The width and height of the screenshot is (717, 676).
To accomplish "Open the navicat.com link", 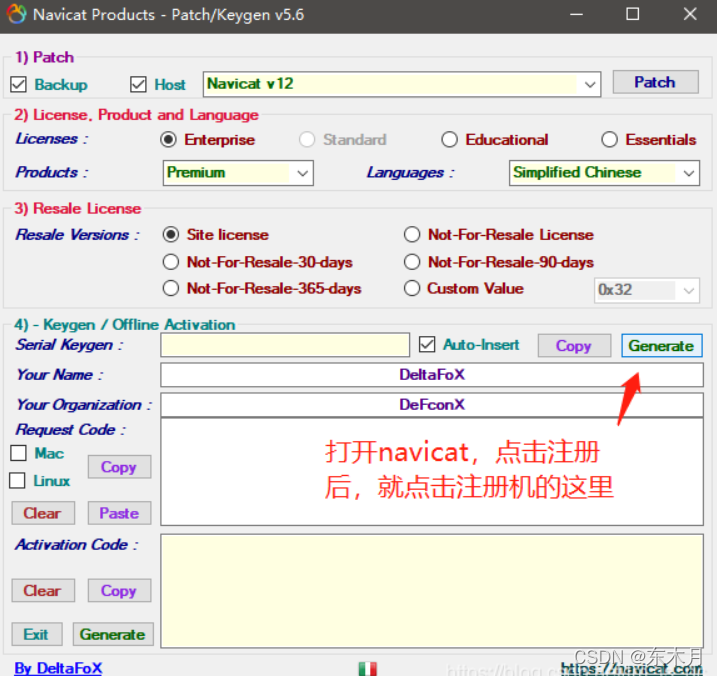I will (632, 669).
